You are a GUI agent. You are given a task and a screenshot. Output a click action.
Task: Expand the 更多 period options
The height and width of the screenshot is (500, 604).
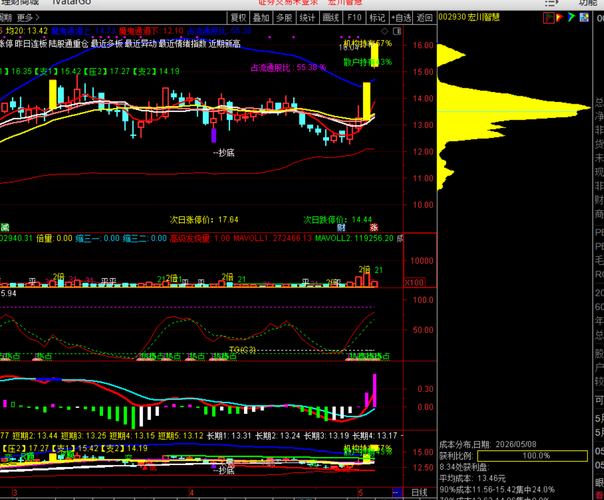pos(28,17)
